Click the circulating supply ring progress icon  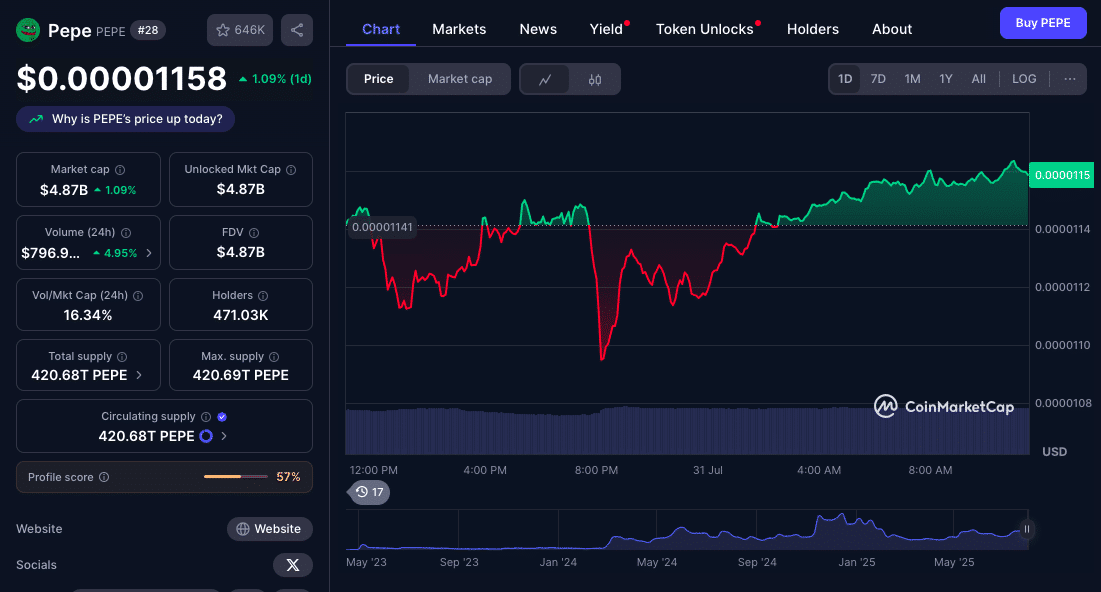click(x=206, y=436)
